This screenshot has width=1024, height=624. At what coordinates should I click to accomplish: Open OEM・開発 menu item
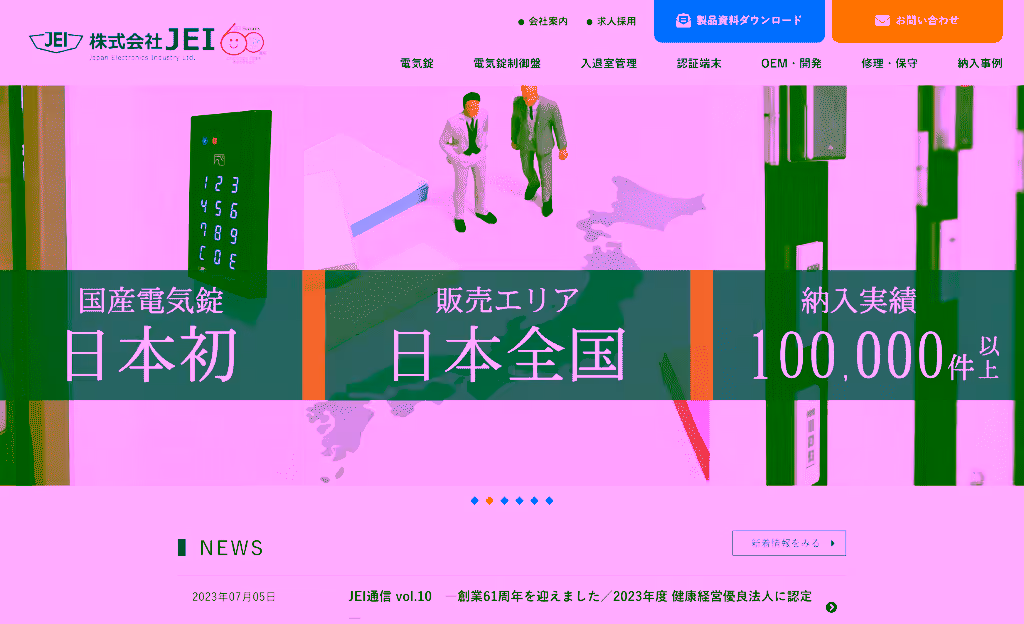click(x=791, y=63)
